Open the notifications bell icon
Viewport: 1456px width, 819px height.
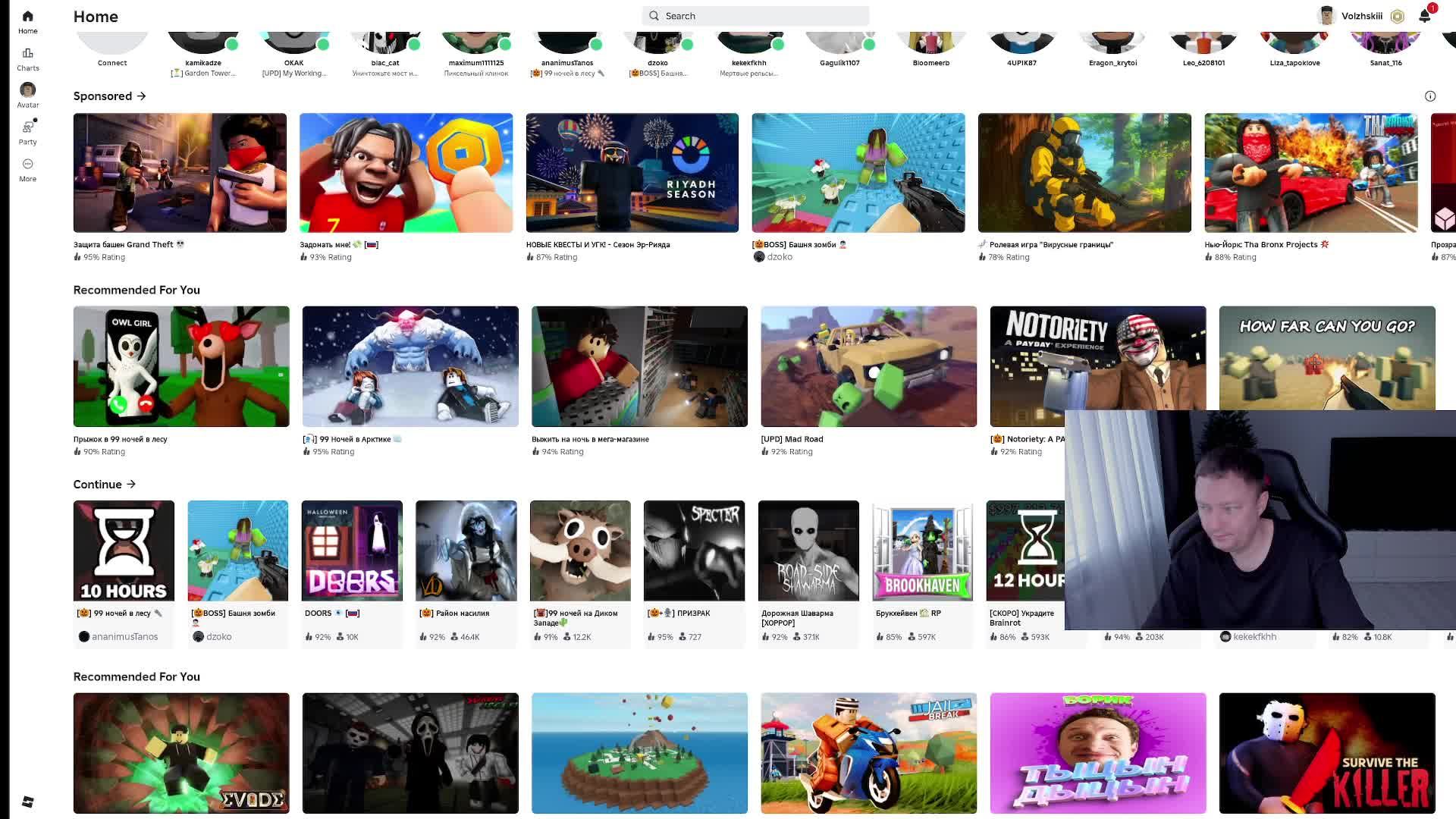point(1425,16)
